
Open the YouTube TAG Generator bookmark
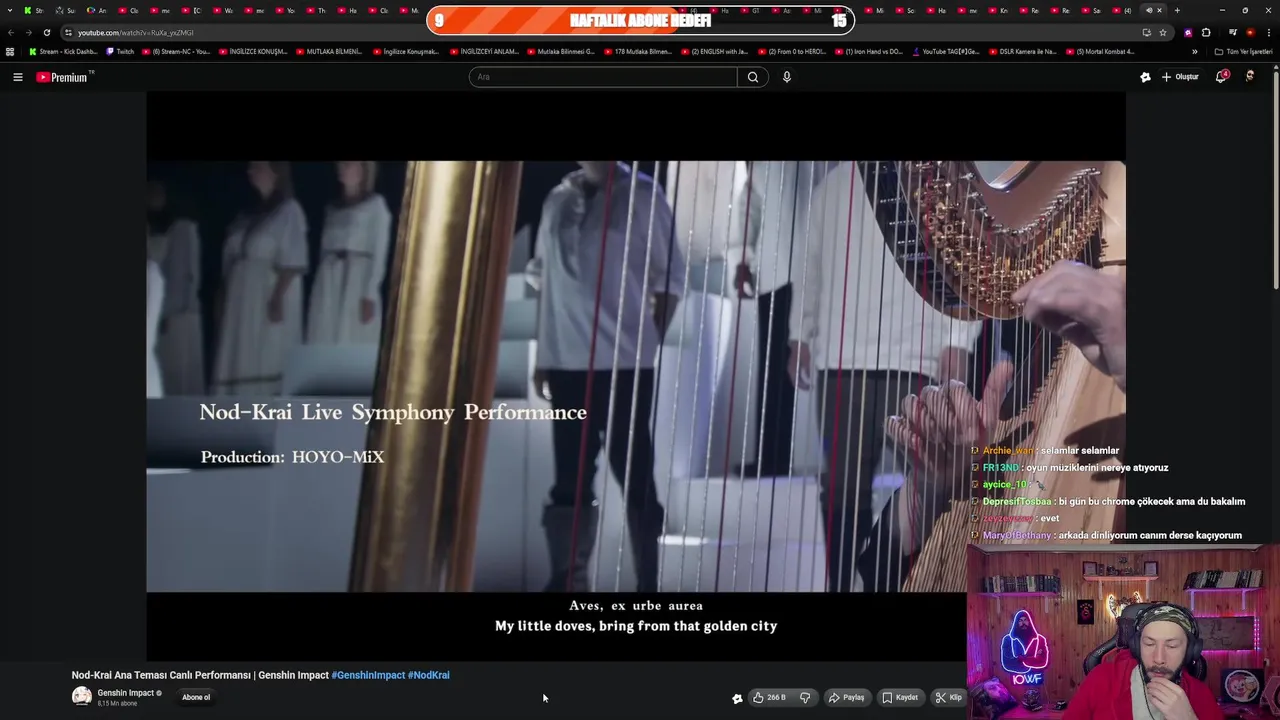pyautogui.click(x=946, y=51)
